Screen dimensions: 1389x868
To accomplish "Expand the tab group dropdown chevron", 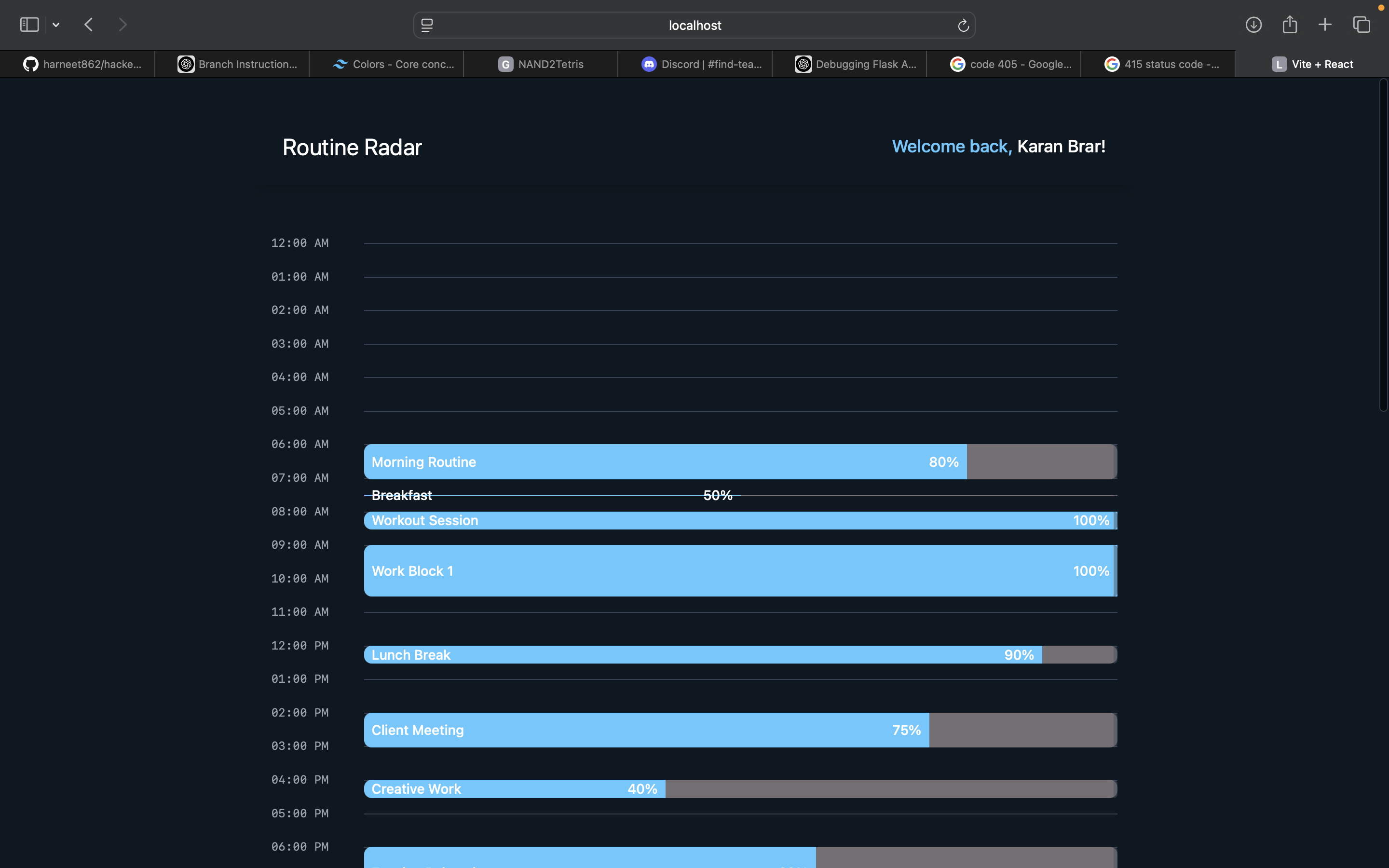I will coord(55,25).
